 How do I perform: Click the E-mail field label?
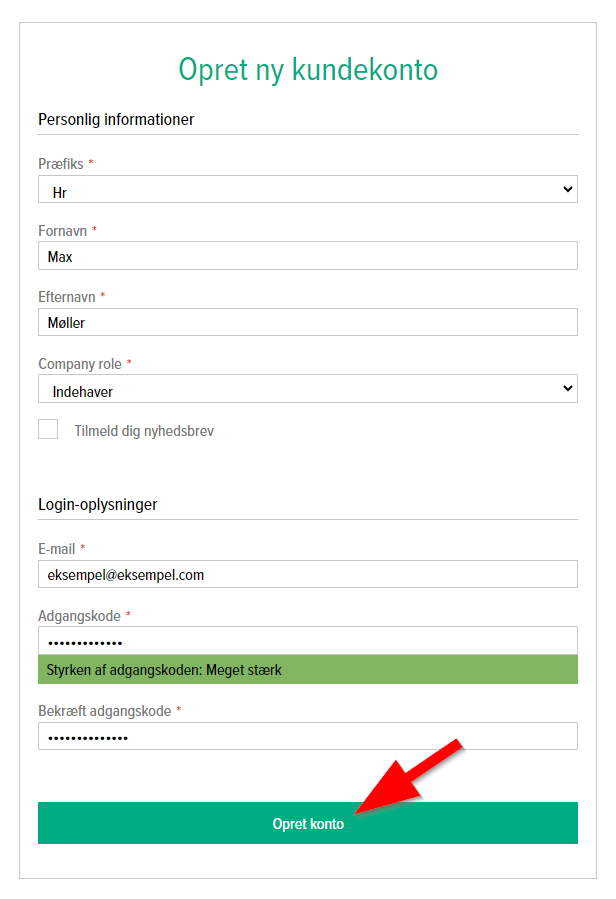pos(56,549)
